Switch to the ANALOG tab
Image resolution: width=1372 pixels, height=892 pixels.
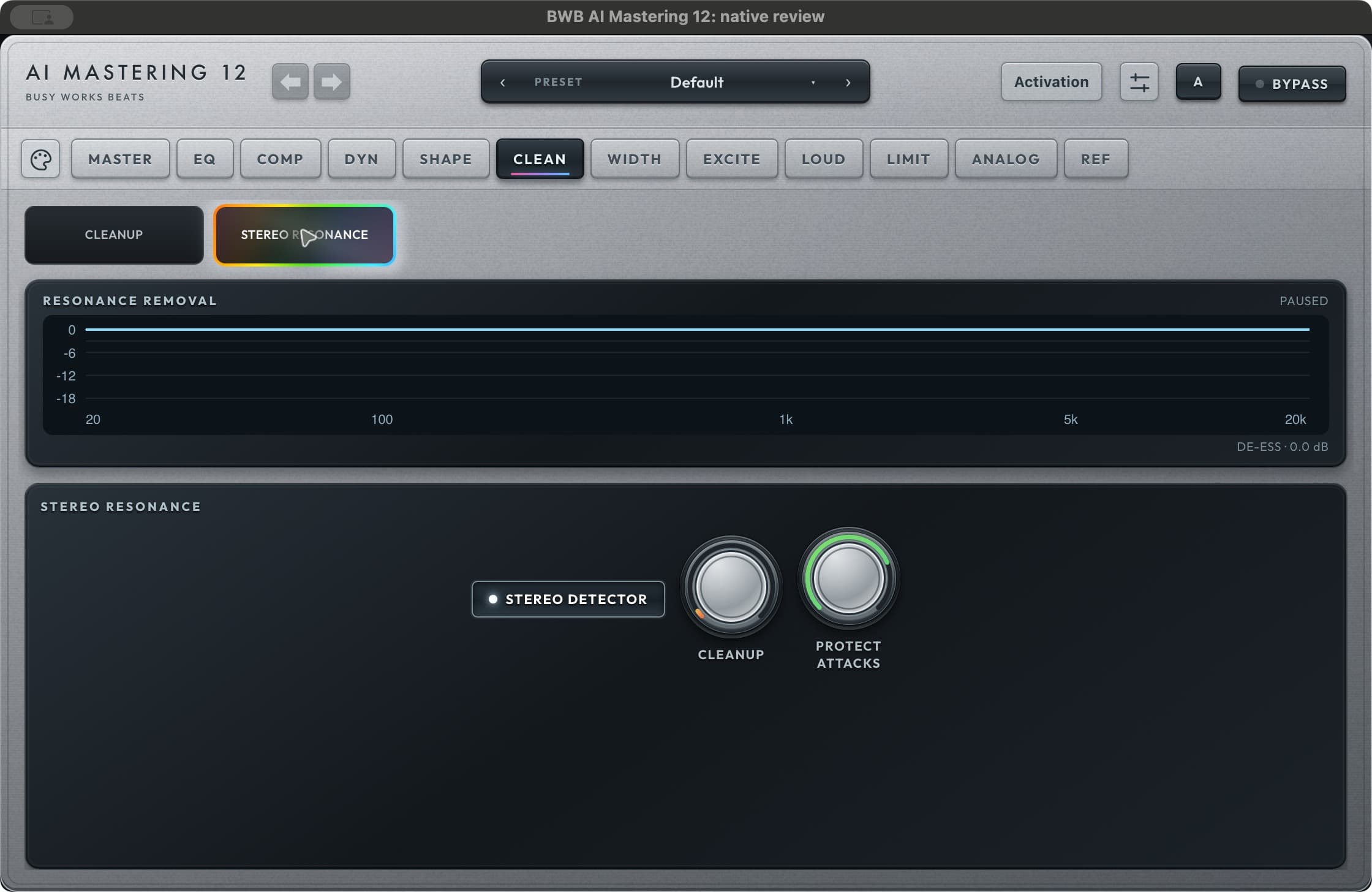tap(1006, 159)
